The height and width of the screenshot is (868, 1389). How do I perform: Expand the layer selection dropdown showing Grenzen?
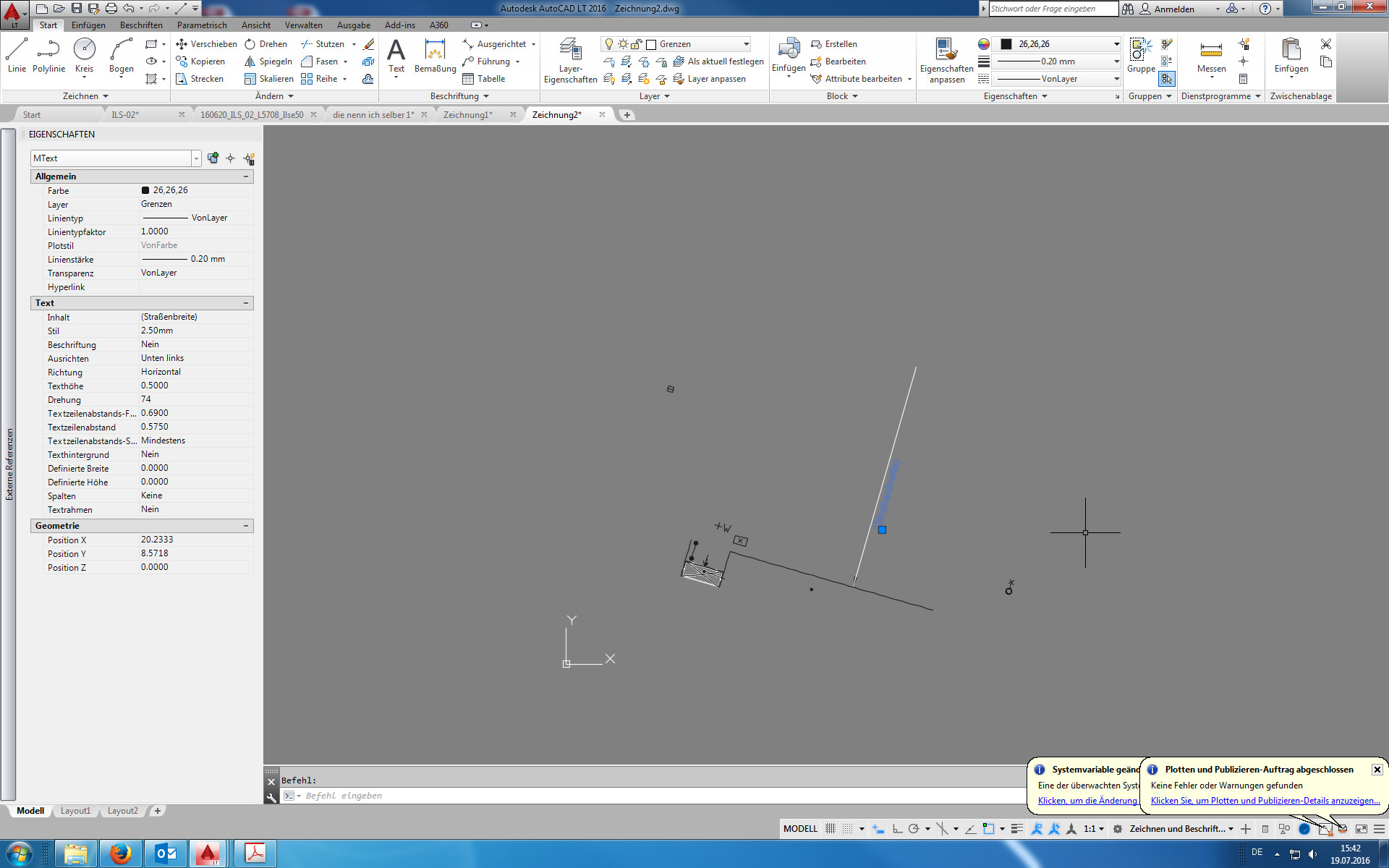[x=746, y=43]
